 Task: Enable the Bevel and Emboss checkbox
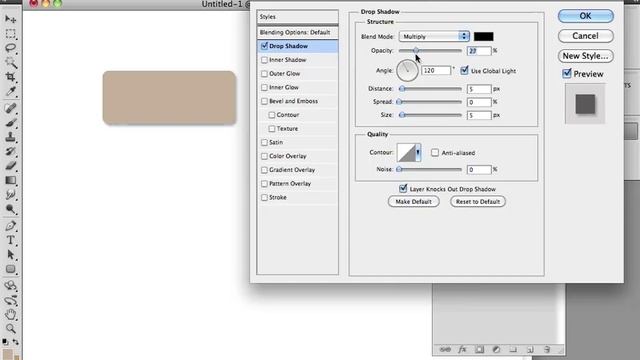(264, 101)
